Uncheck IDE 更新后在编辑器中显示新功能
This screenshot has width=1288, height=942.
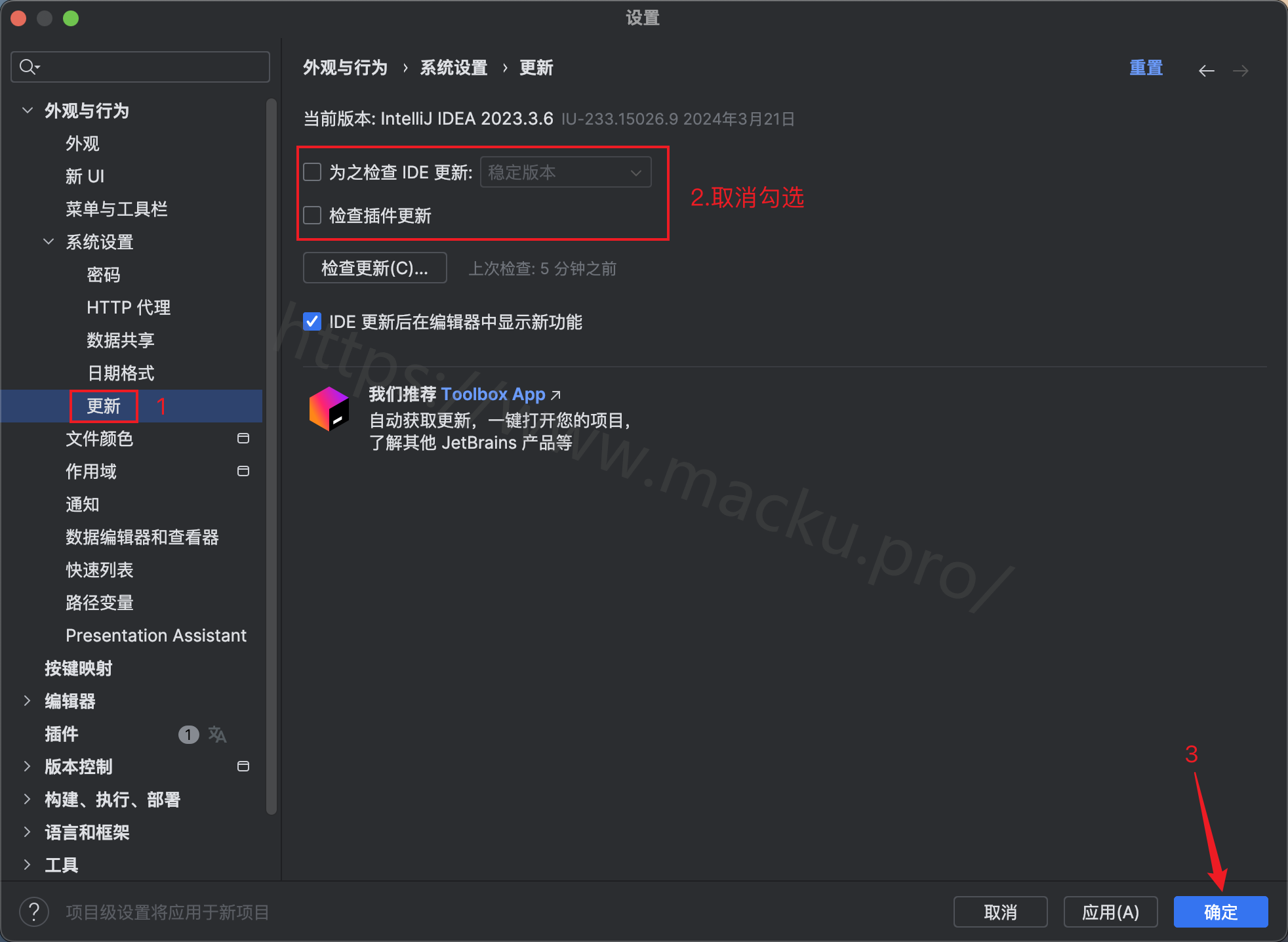tap(312, 321)
